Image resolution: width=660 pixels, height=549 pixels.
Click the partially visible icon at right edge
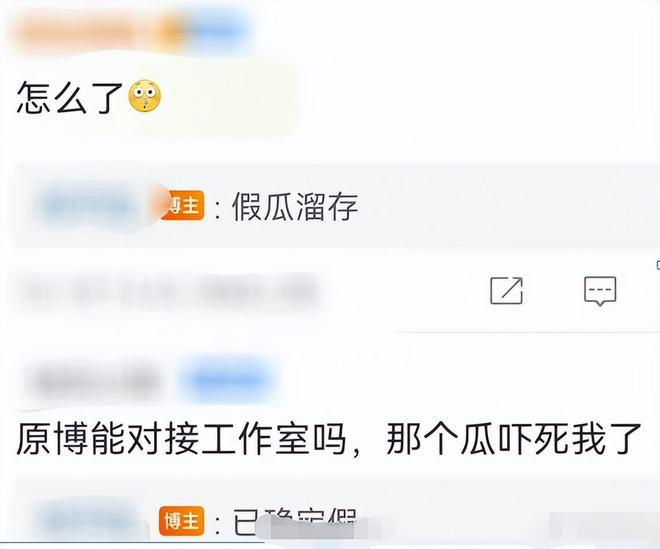[657, 265]
